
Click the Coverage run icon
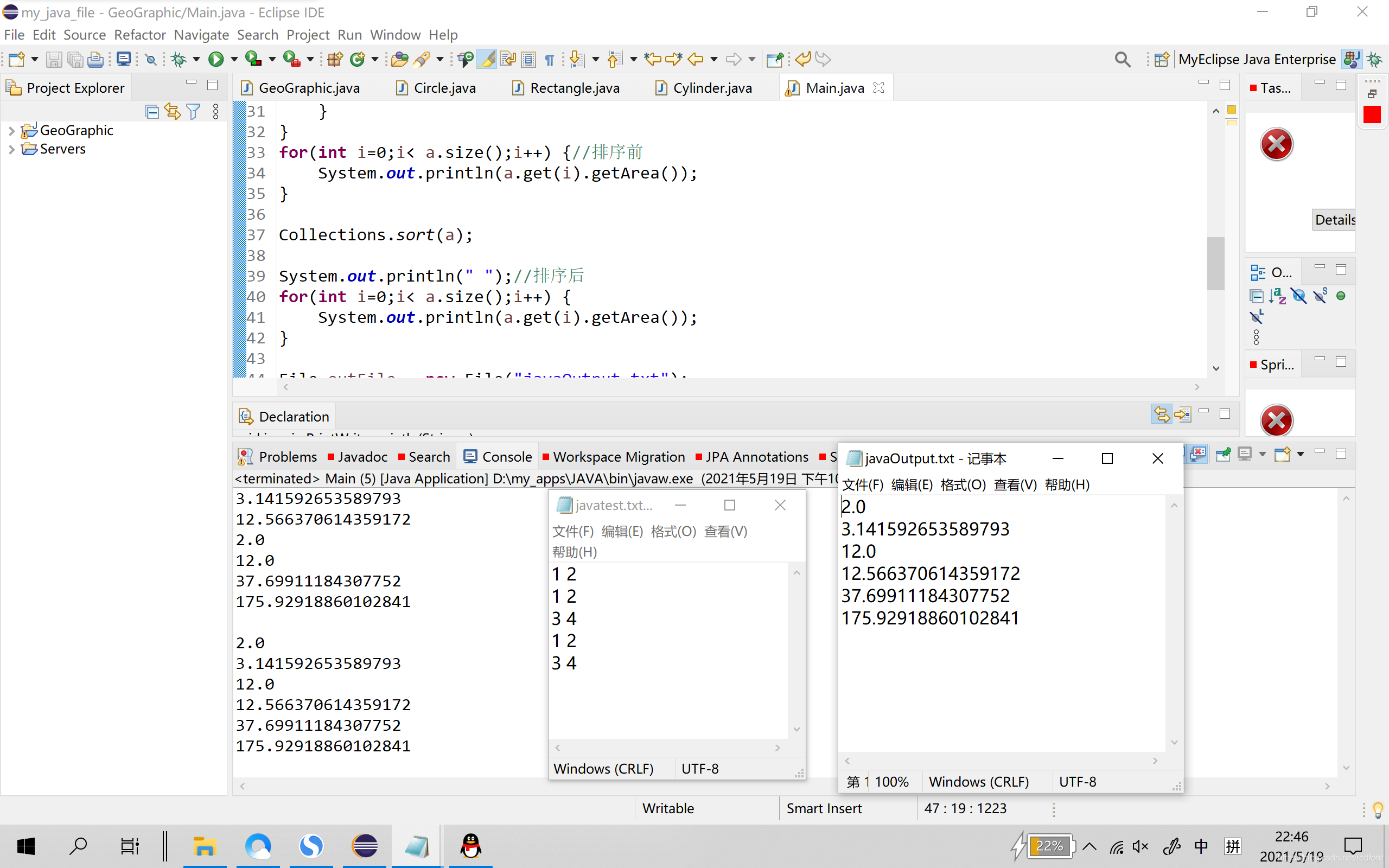(x=253, y=59)
